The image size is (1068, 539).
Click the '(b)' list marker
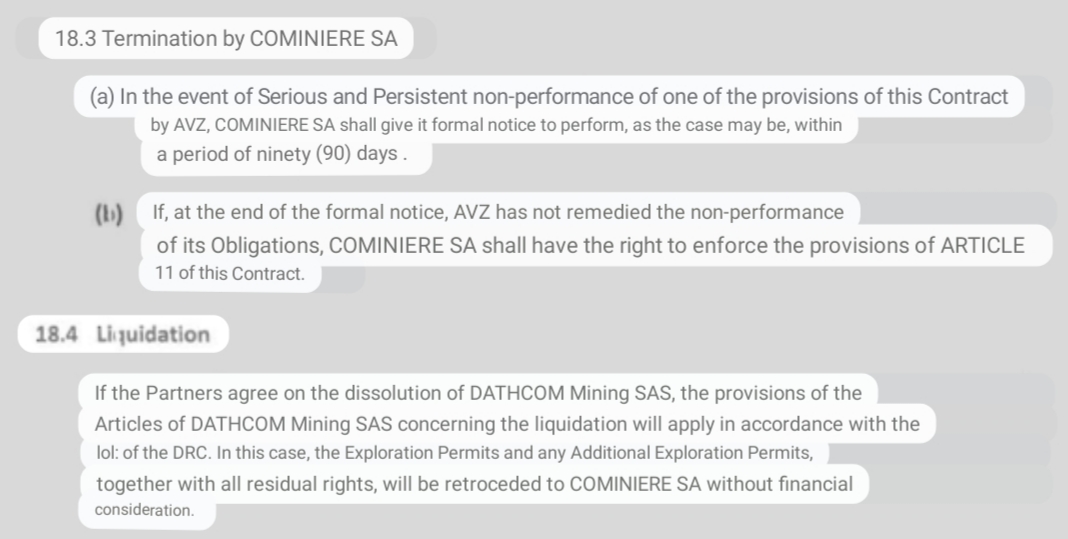107,213
